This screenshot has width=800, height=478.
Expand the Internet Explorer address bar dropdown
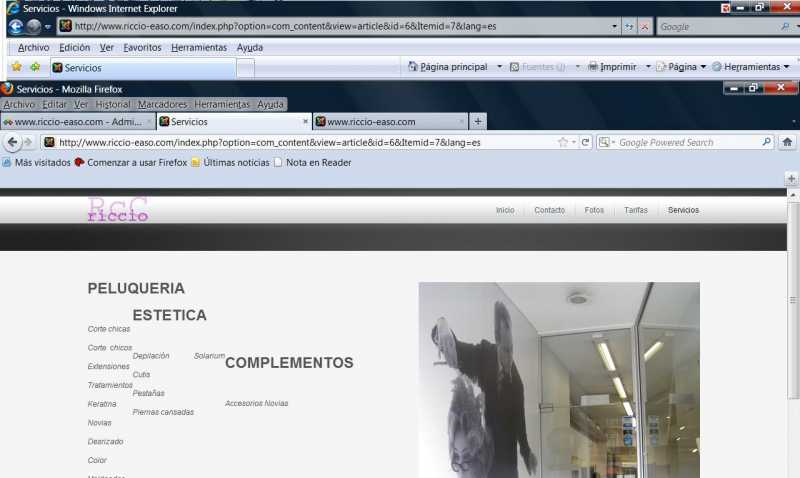614,26
